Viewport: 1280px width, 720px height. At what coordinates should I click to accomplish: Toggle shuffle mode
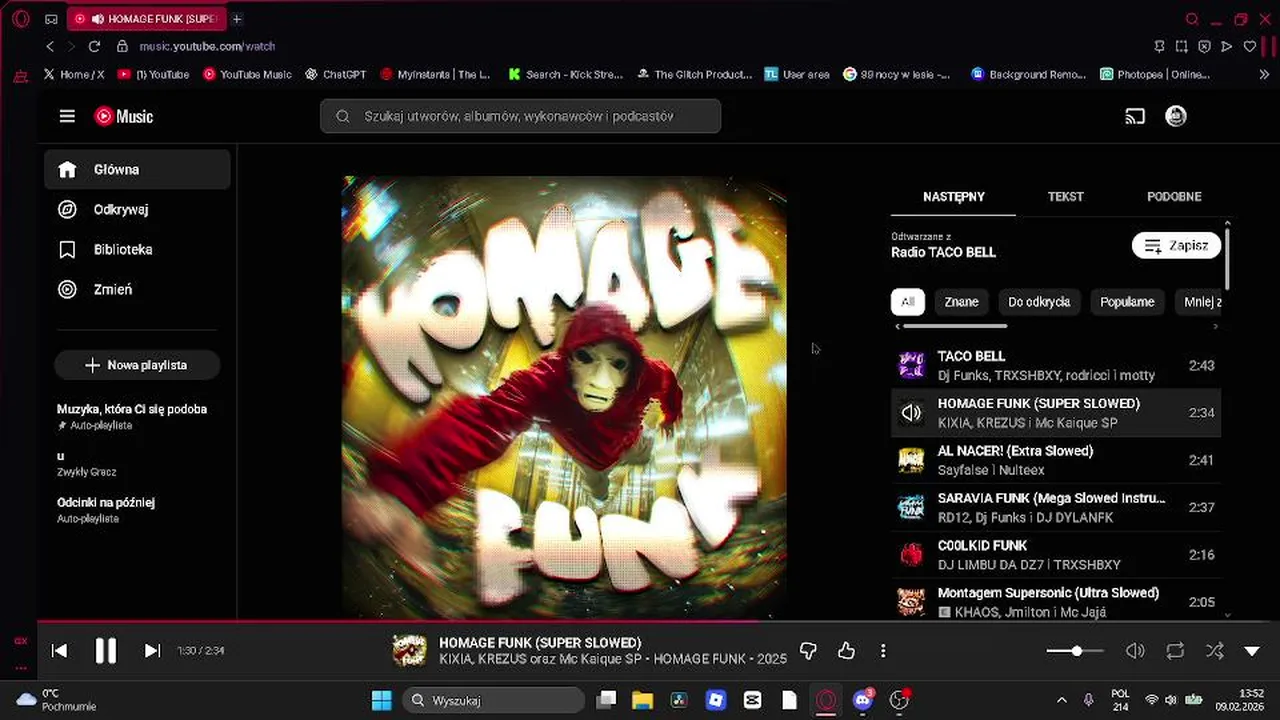1214,651
